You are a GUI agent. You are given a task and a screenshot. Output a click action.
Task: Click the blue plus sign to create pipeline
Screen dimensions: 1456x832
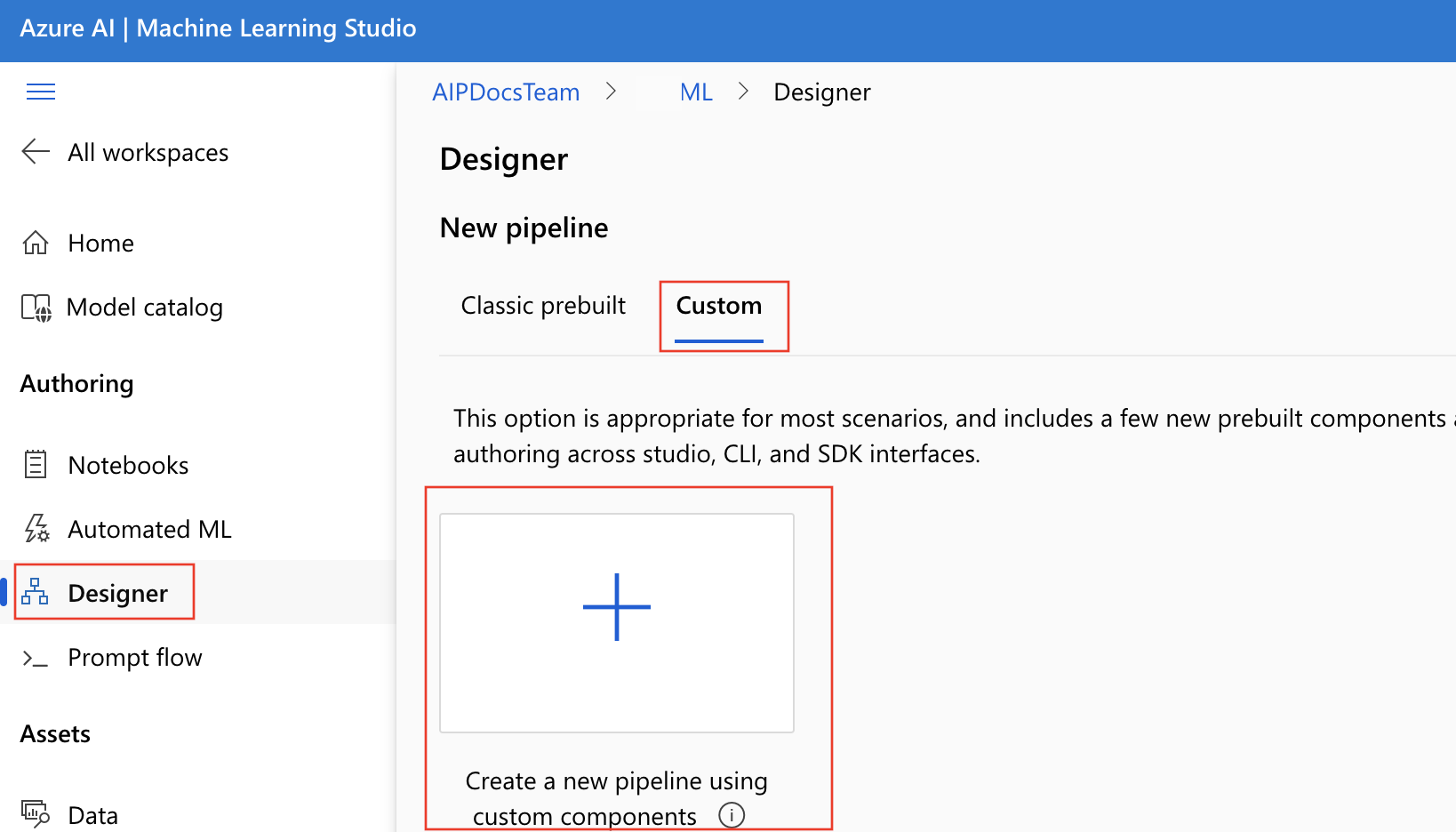click(x=617, y=607)
